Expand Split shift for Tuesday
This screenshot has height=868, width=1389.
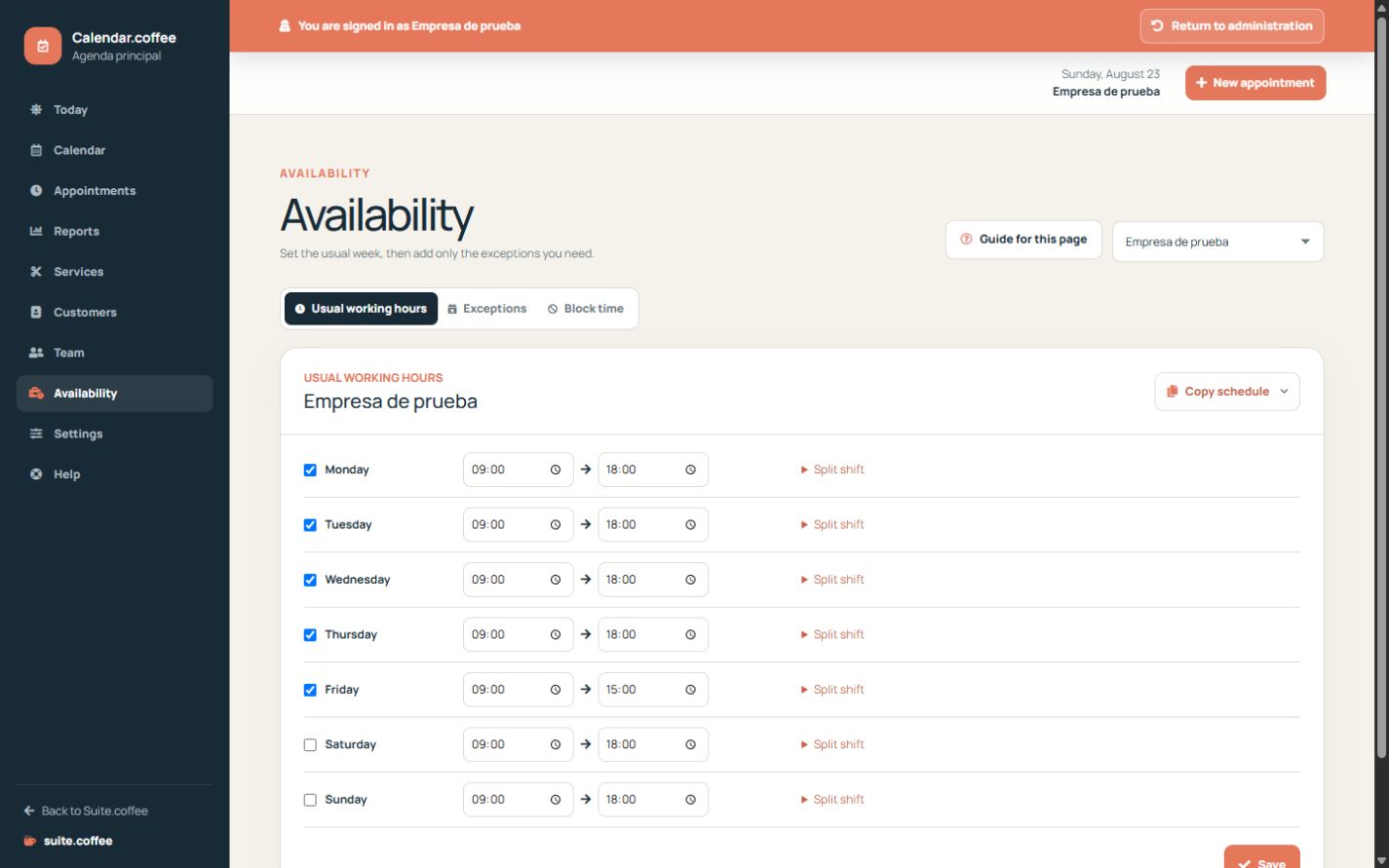coord(832,524)
